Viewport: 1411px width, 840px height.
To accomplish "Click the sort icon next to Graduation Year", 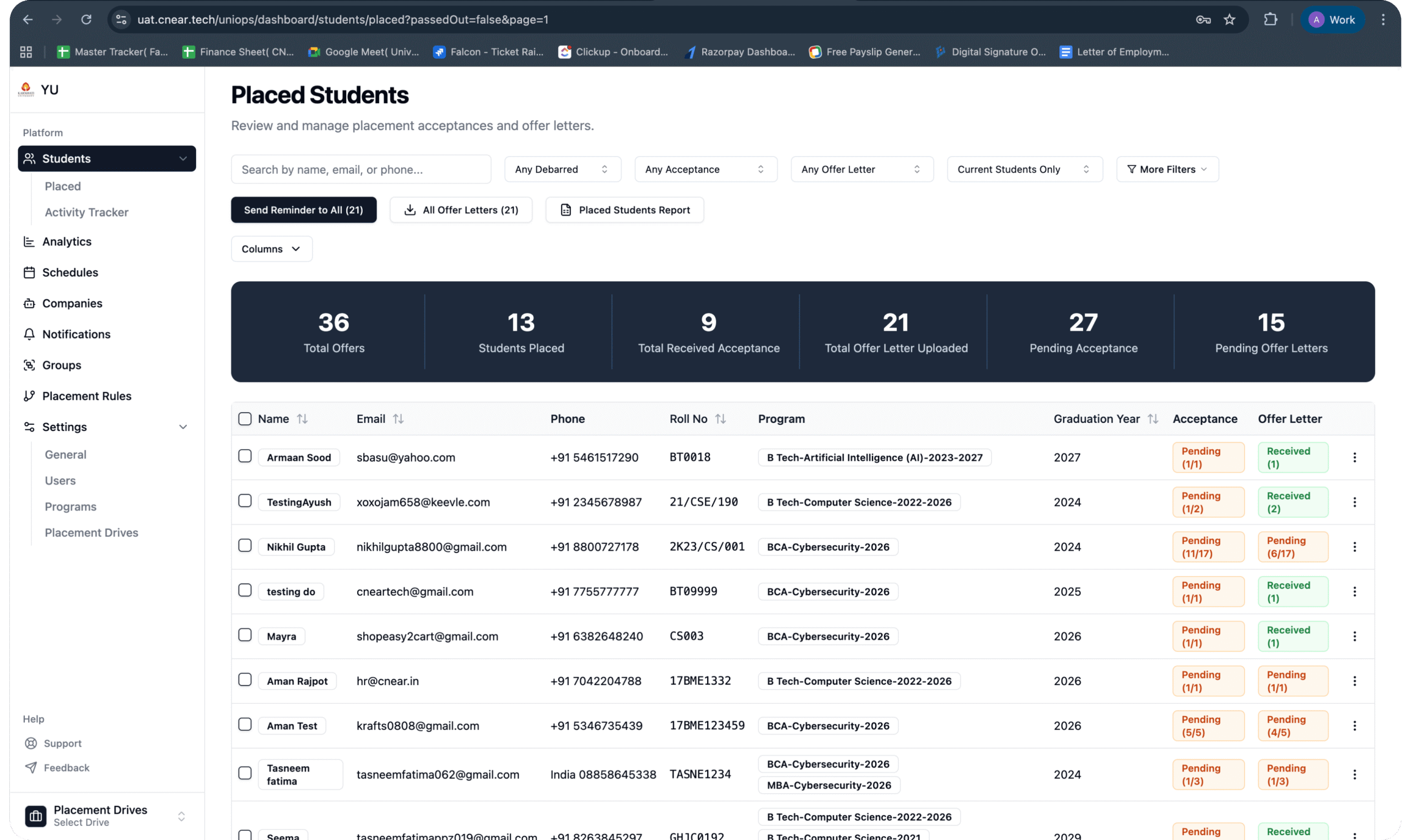I will coord(1153,419).
